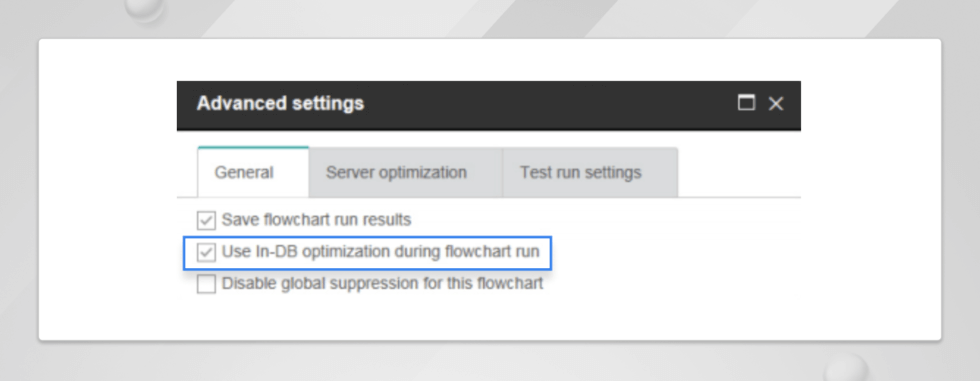Maximize the Advanced settings dialog
The height and width of the screenshot is (381, 980).
pos(746,103)
